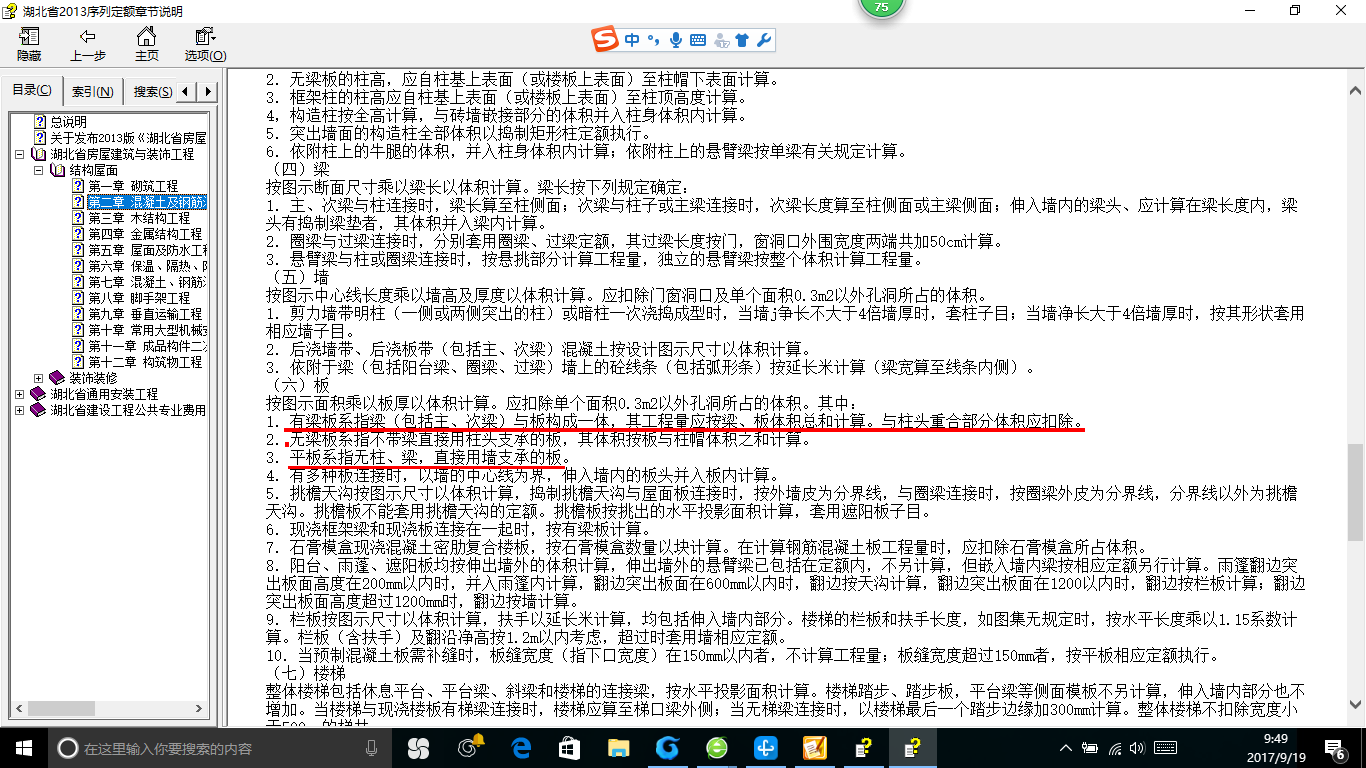Image resolution: width=1366 pixels, height=768 pixels.
Task: Click the taskbar search box
Action: click(x=219, y=748)
